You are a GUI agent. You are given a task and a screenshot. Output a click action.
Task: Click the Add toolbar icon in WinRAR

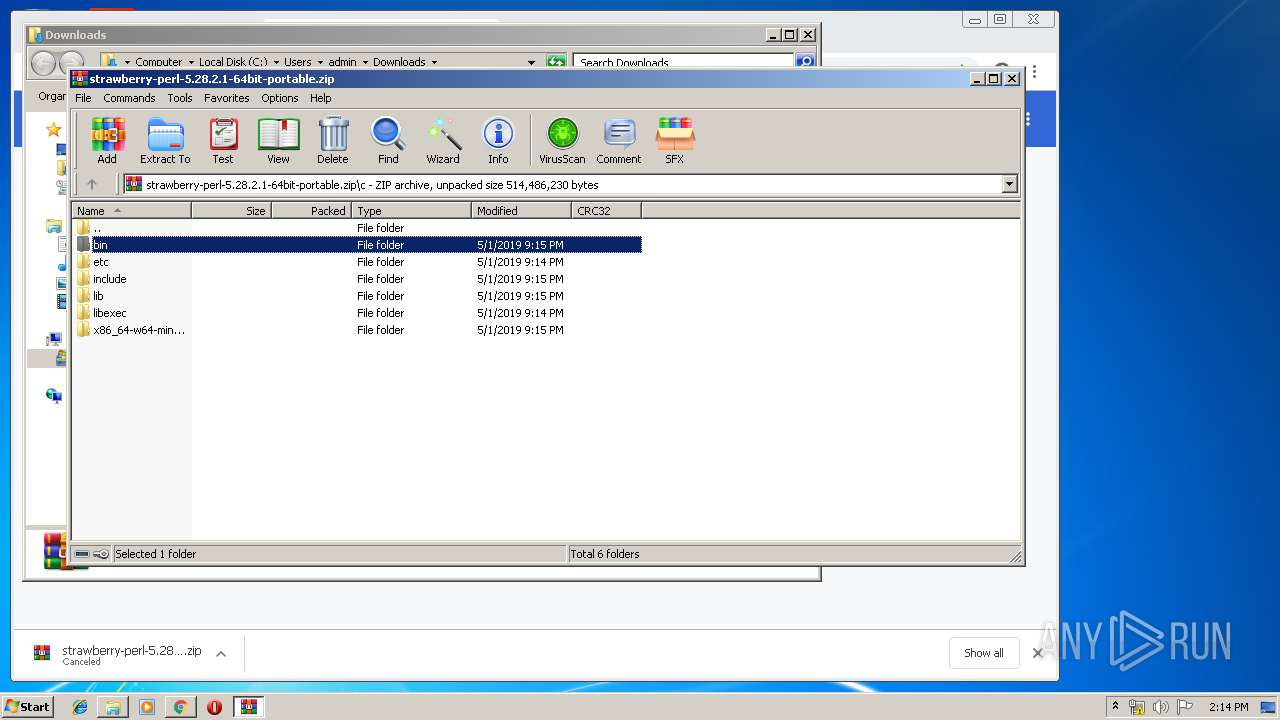(107, 141)
